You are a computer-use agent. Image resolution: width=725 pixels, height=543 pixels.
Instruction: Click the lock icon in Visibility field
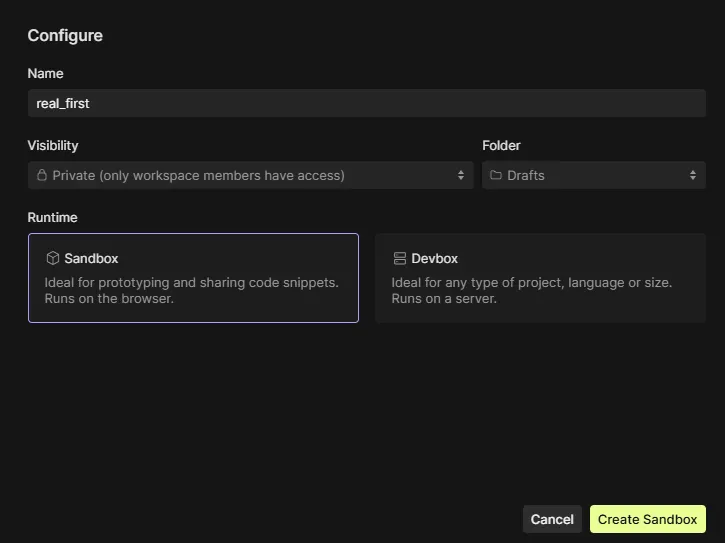[x=42, y=175]
